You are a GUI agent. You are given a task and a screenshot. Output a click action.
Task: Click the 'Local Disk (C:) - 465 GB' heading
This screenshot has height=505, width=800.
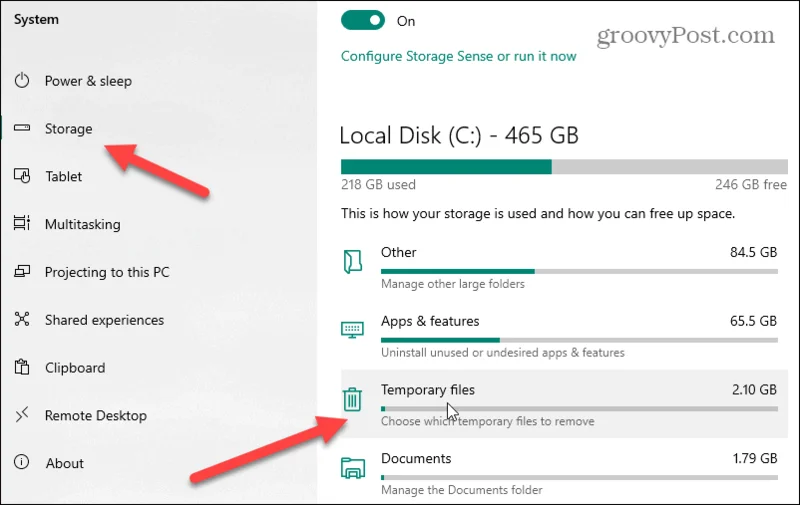459,136
